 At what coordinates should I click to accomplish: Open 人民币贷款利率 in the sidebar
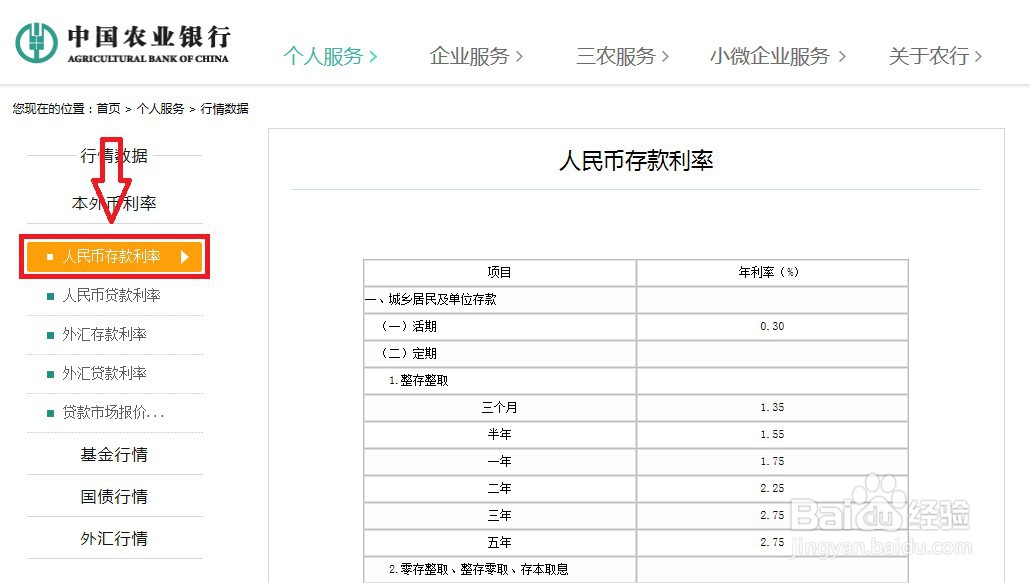(x=111, y=295)
